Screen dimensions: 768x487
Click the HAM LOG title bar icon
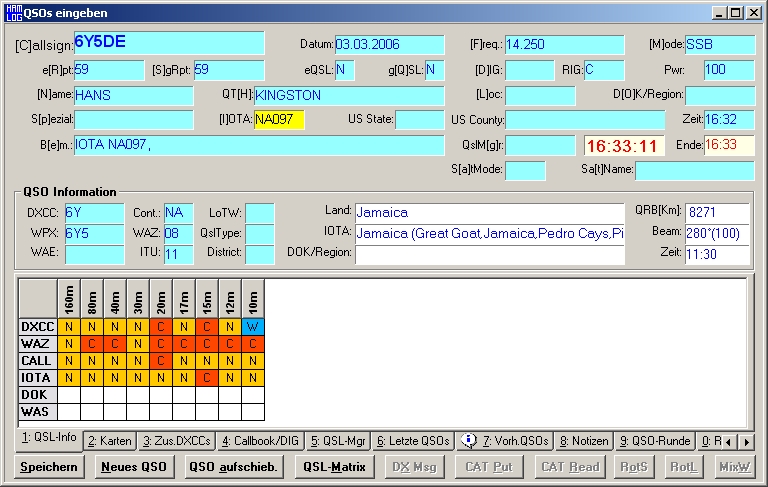[14, 13]
